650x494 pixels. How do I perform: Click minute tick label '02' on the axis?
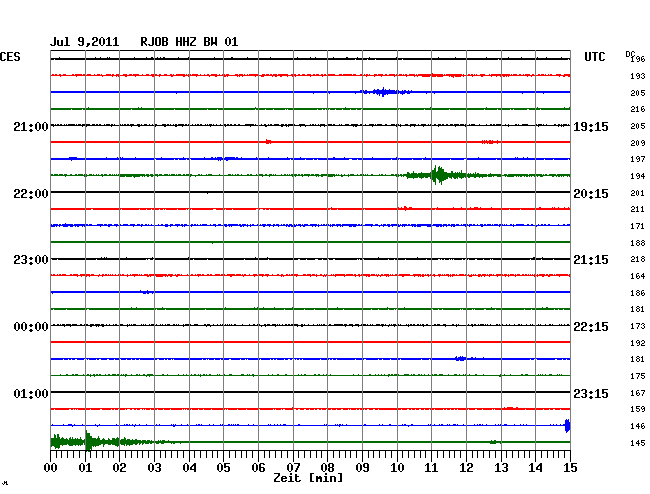[x=119, y=467]
